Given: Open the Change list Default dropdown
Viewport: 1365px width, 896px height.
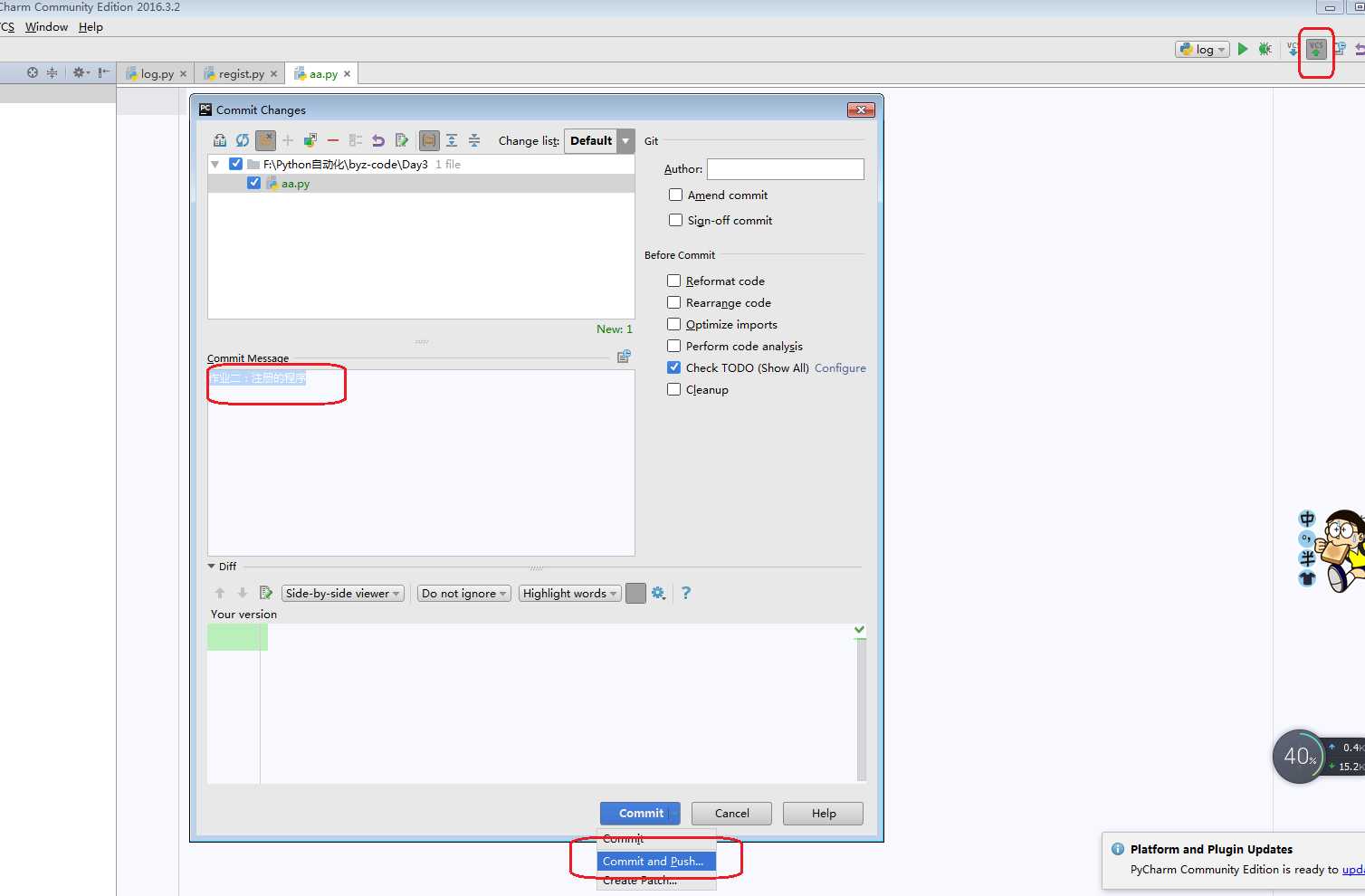Looking at the screenshot, I should [x=599, y=140].
